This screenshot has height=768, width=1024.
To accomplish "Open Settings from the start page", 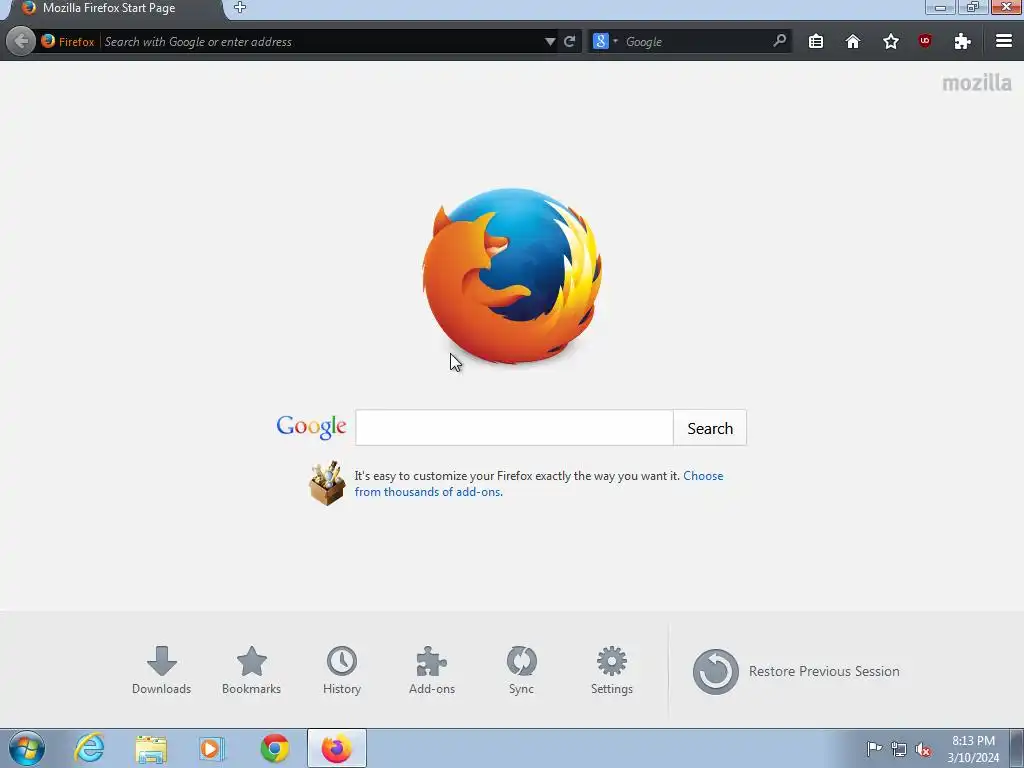I will pyautogui.click(x=611, y=671).
